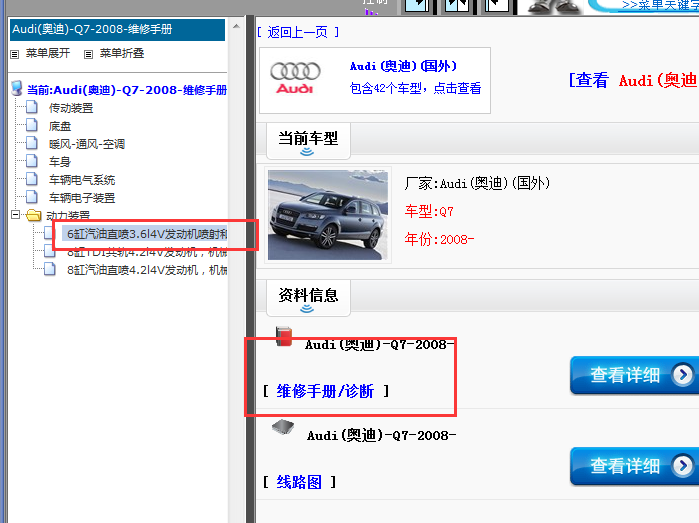
Task: Click the document icon next to 车身
Action: [32, 161]
